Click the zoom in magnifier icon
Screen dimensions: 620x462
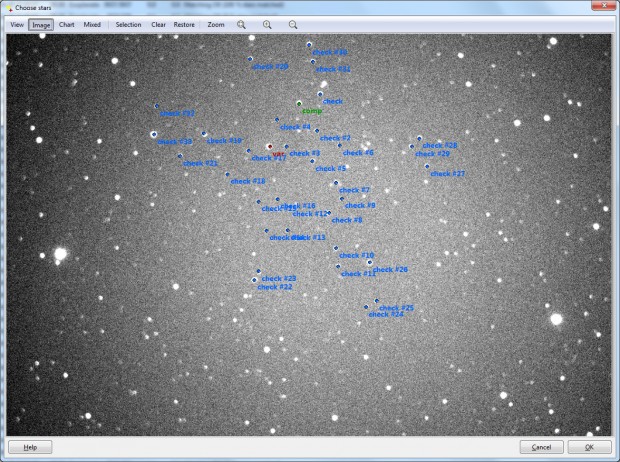pos(267,25)
